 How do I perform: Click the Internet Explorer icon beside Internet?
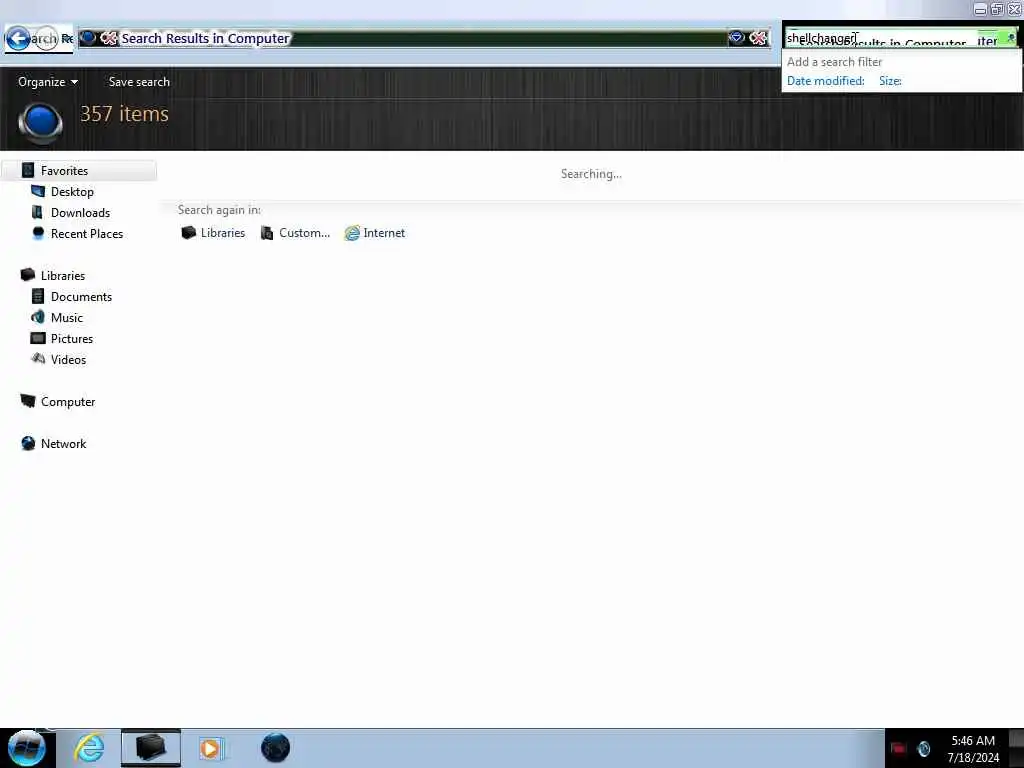(x=352, y=233)
